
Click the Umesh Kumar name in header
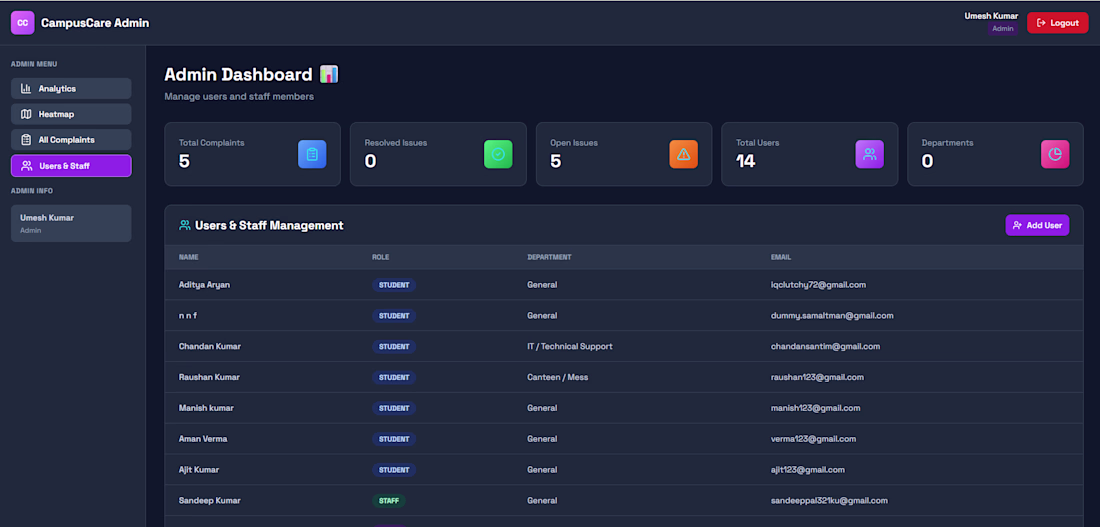tap(991, 15)
